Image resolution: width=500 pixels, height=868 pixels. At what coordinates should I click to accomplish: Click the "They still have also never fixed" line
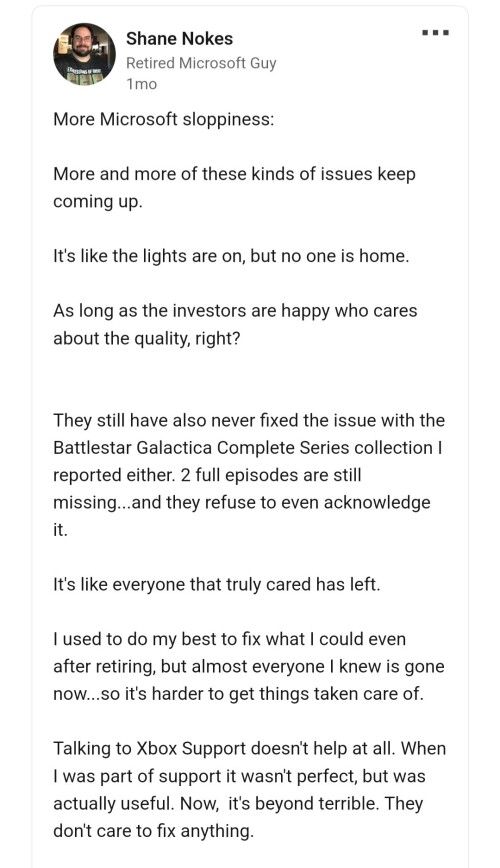tap(249, 420)
